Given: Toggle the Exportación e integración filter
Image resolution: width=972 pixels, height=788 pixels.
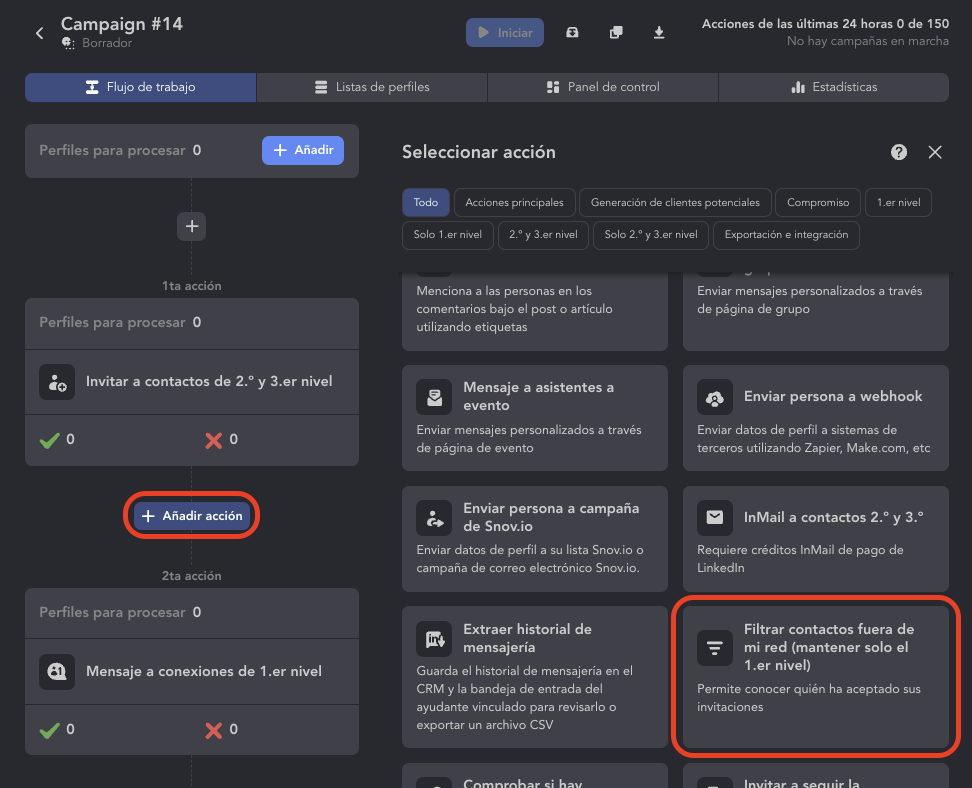Looking at the screenshot, I should pyautogui.click(x=786, y=235).
